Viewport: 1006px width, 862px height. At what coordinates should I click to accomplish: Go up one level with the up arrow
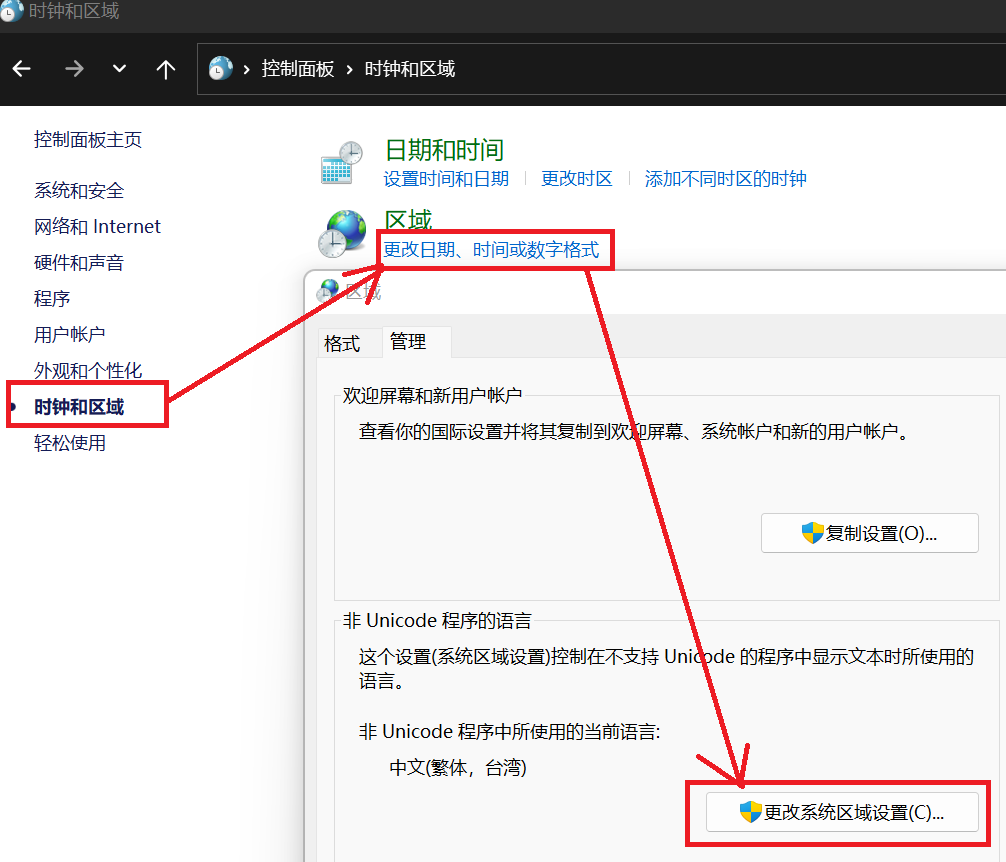[166, 69]
